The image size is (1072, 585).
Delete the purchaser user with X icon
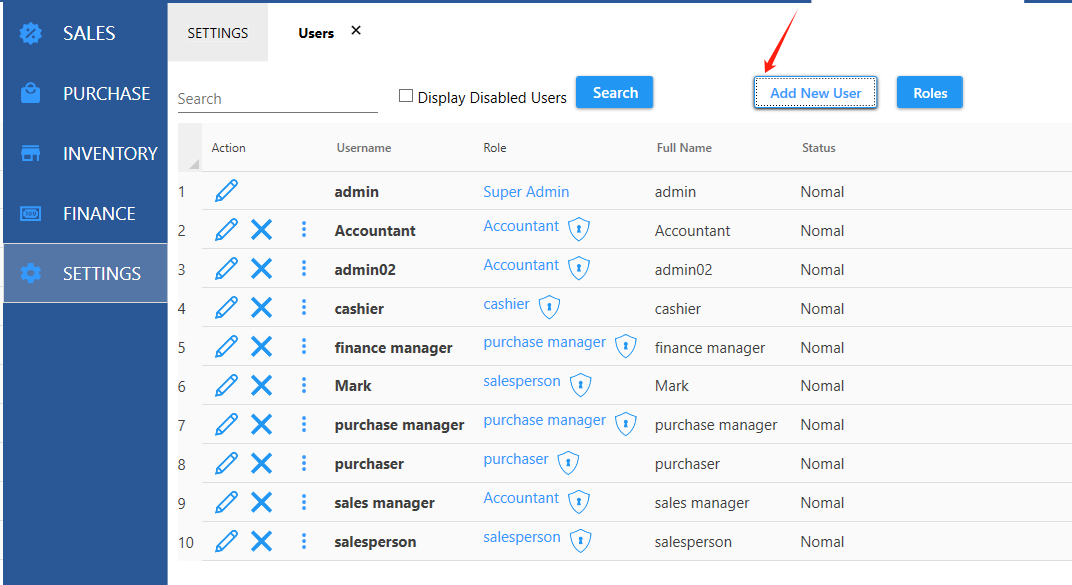(x=261, y=463)
